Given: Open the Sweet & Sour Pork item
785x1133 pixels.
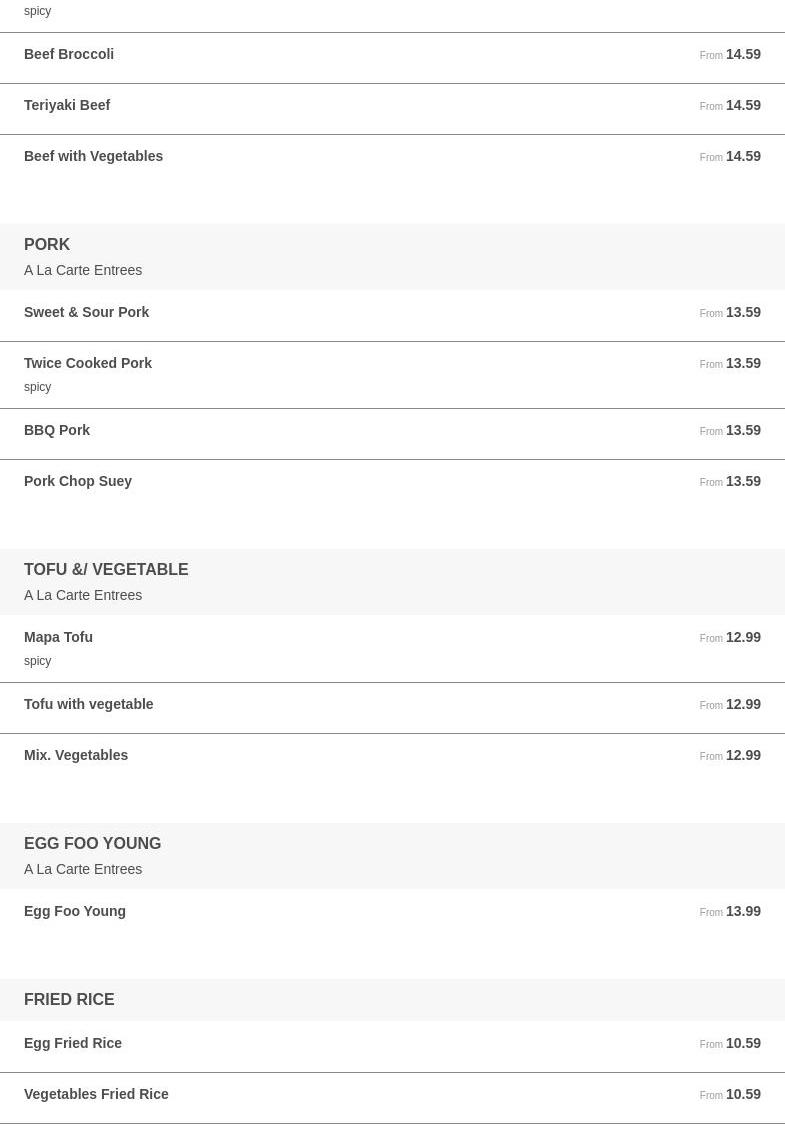Looking at the screenshot, I should click(x=392, y=316).
